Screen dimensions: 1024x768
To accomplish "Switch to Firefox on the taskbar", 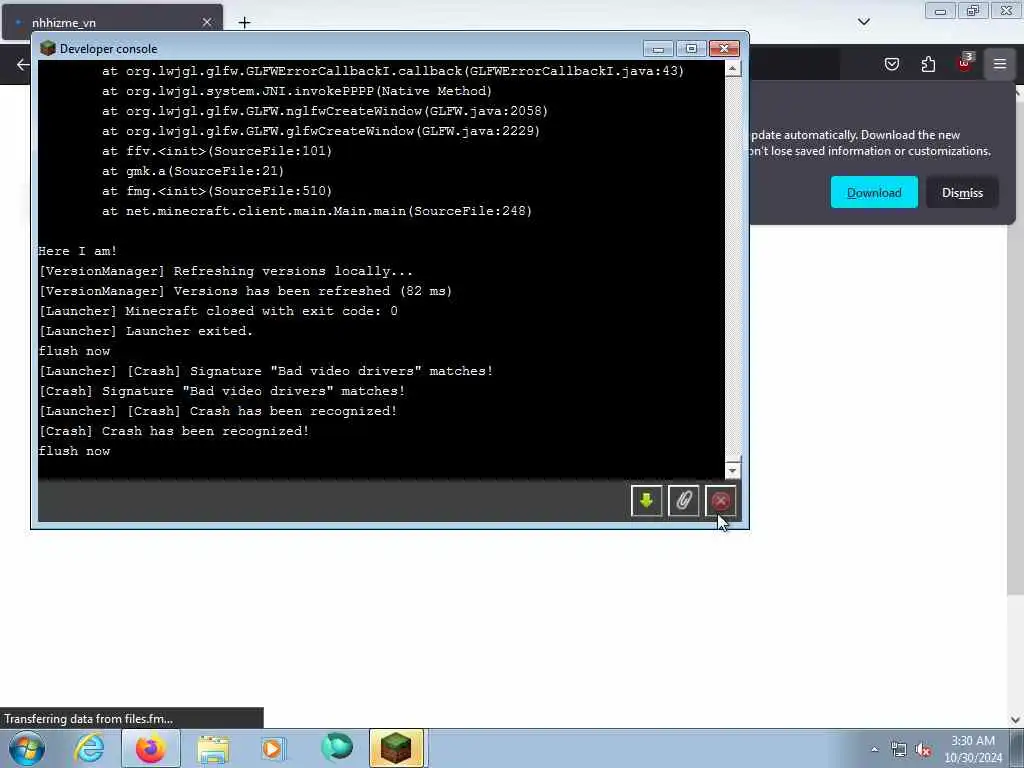I will coord(150,748).
